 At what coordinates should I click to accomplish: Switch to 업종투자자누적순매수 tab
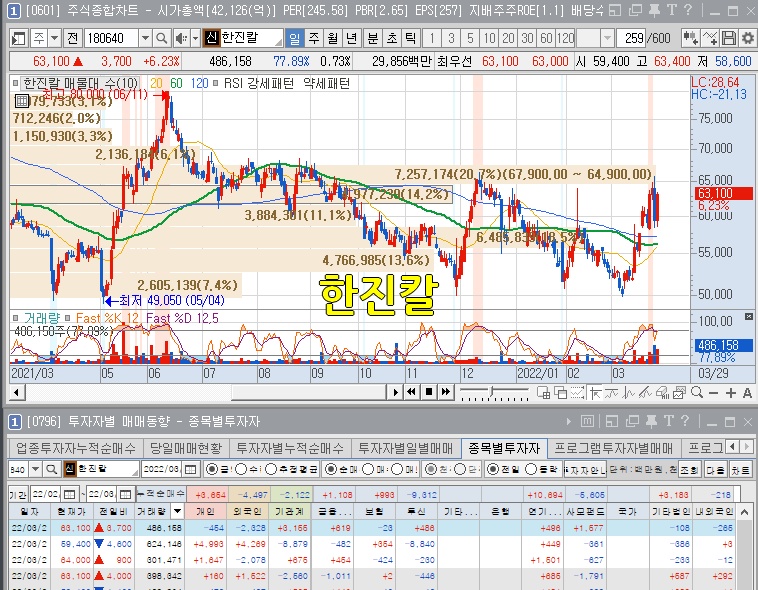76,448
